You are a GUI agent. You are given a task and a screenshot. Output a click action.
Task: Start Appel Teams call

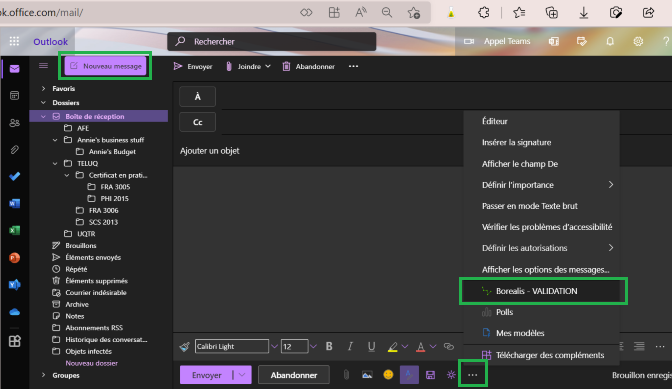[497, 41]
